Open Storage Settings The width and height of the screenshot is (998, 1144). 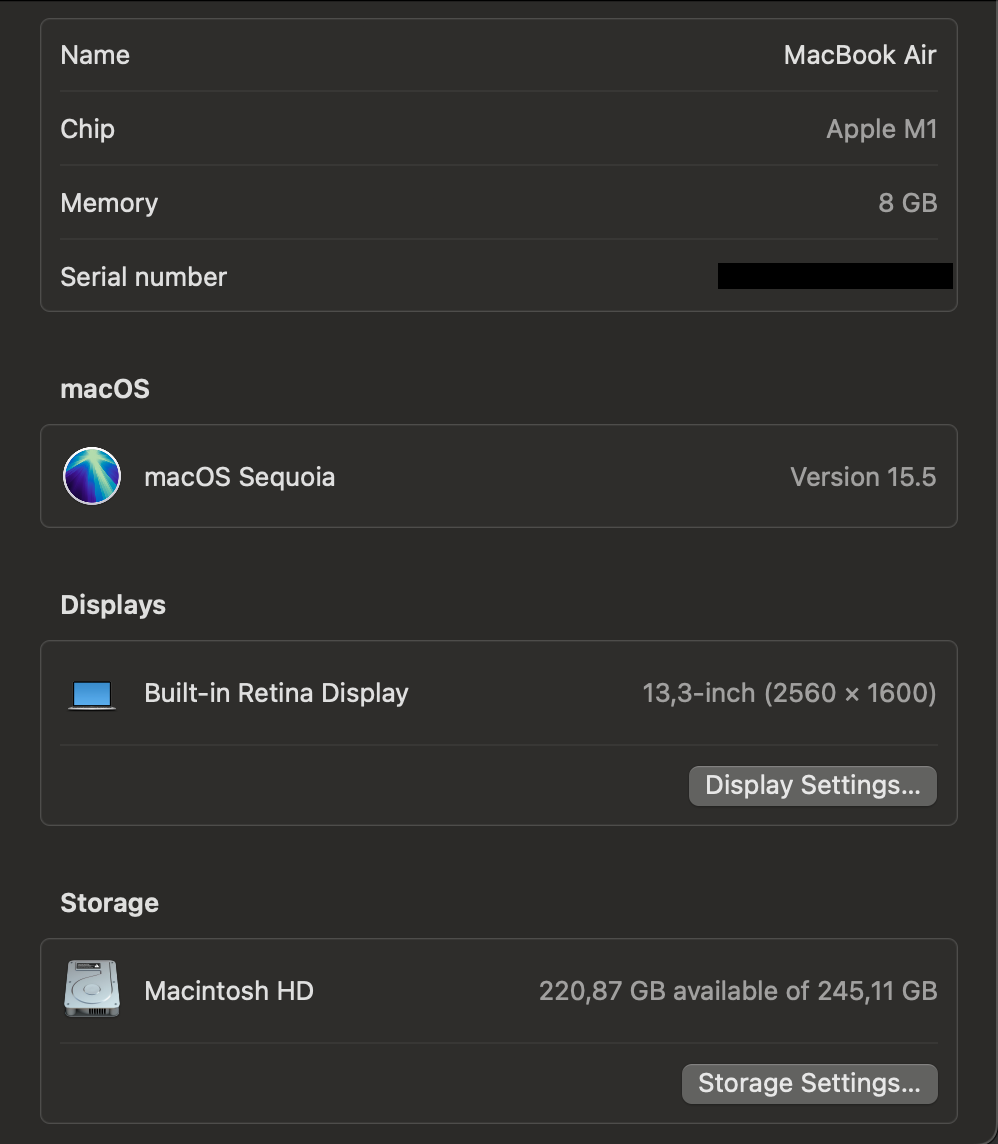coord(809,1083)
